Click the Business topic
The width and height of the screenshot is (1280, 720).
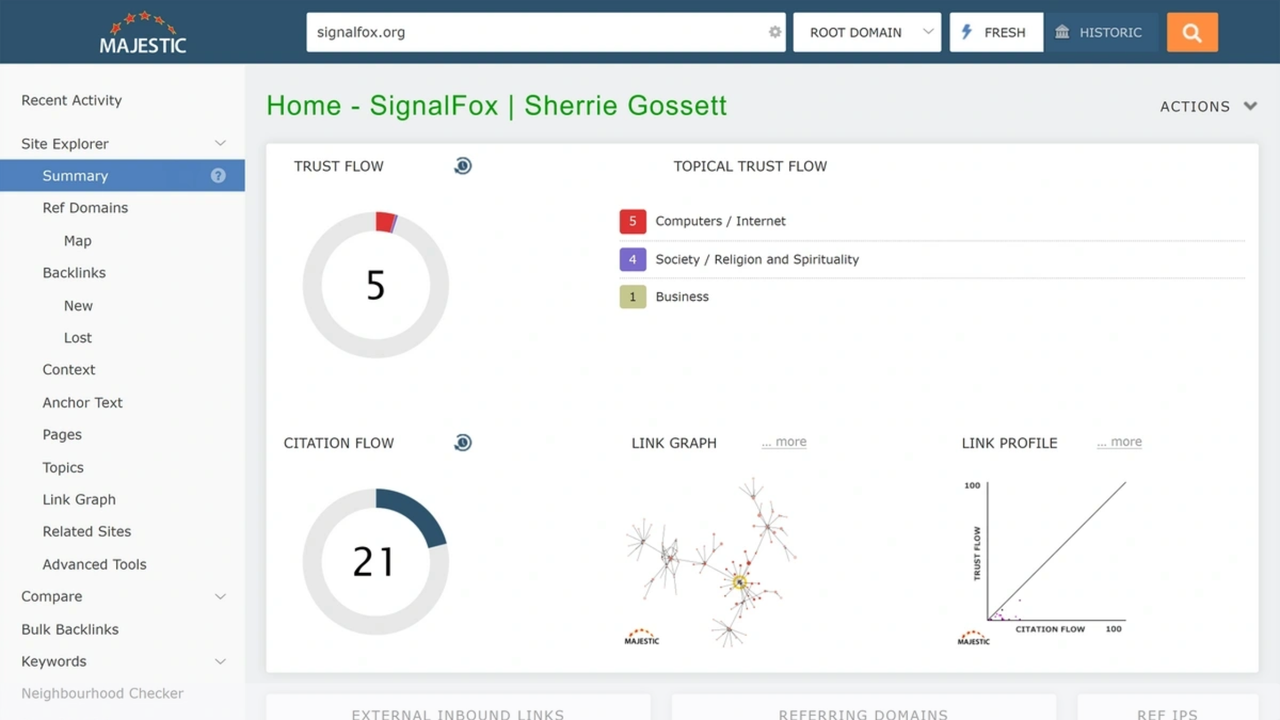682,297
